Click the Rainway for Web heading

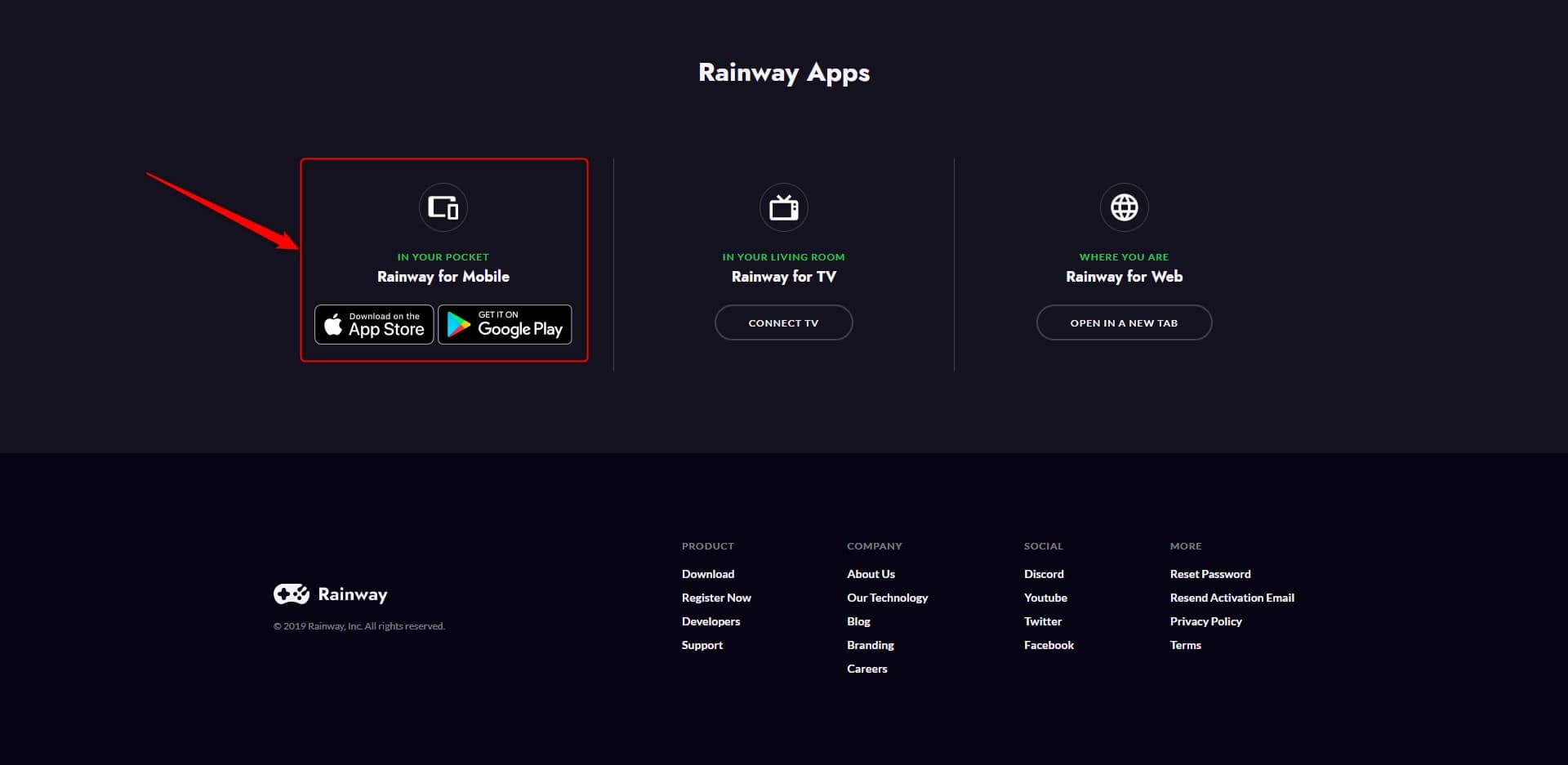click(1124, 277)
